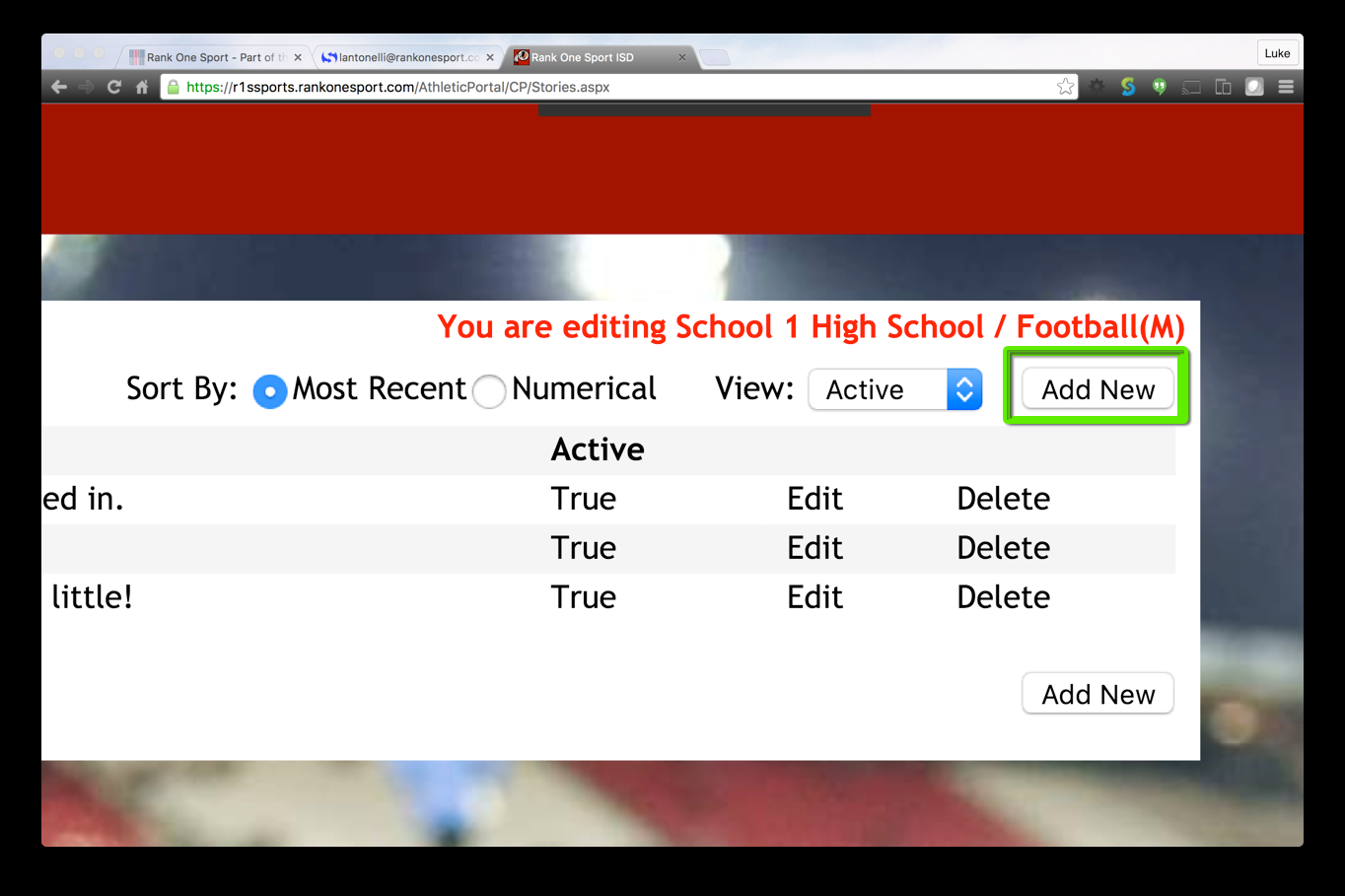Screen dimensions: 1345x896
Task: Reload the page with the refresh icon
Action: point(114,87)
